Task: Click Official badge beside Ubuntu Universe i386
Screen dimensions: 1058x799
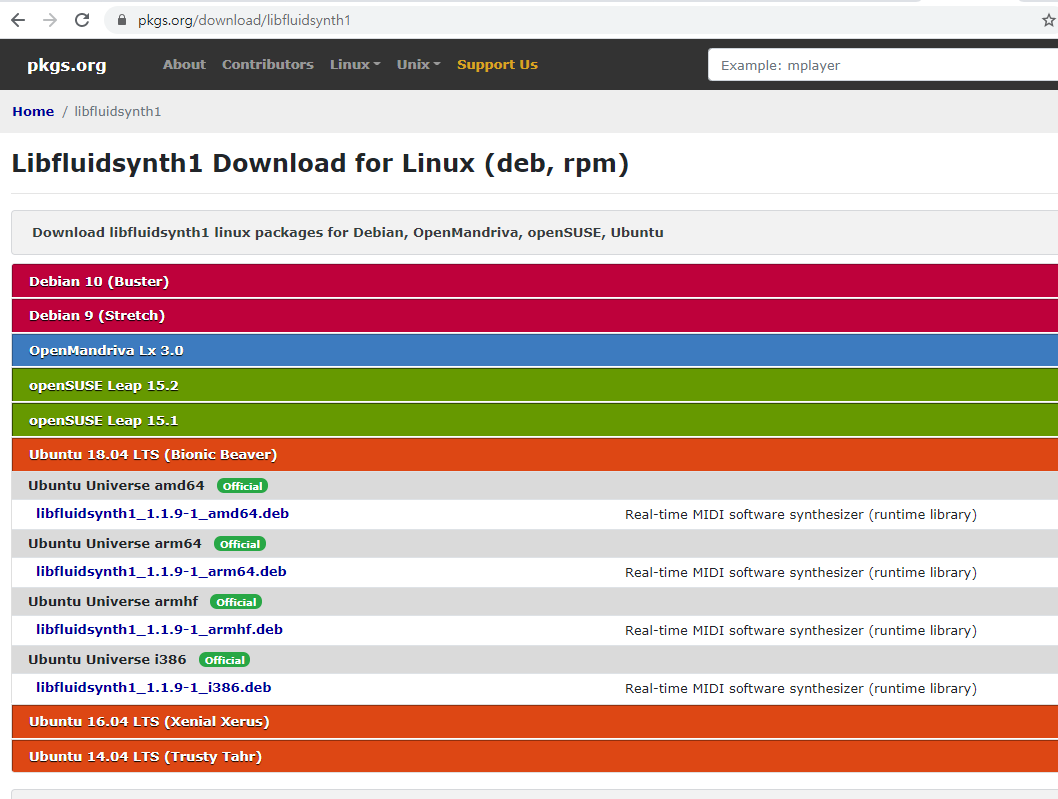Action: (x=225, y=660)
